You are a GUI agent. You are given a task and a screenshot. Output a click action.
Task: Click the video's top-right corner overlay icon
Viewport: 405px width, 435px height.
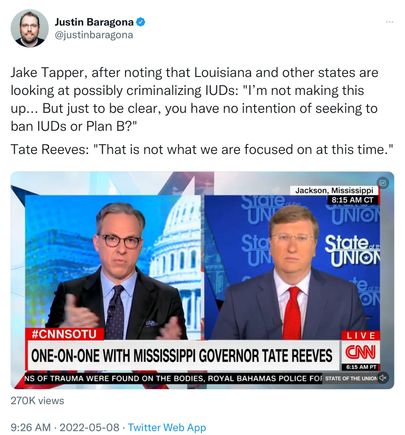click(383, 183)
